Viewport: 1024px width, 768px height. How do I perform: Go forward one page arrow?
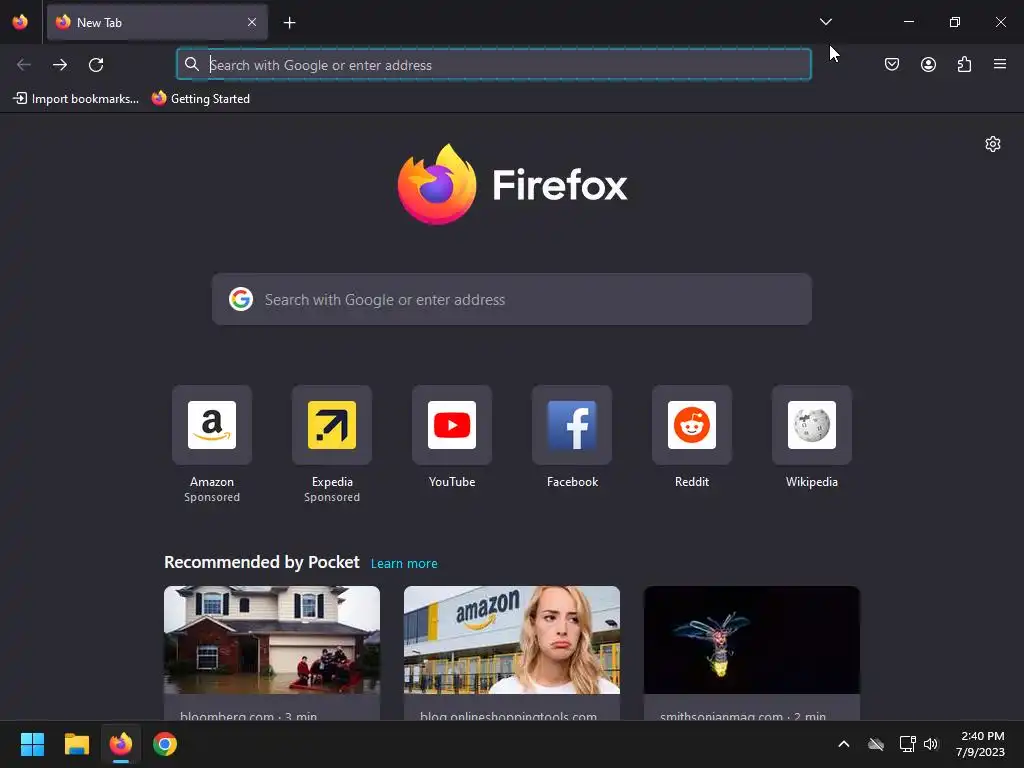[x=60, y=65]
